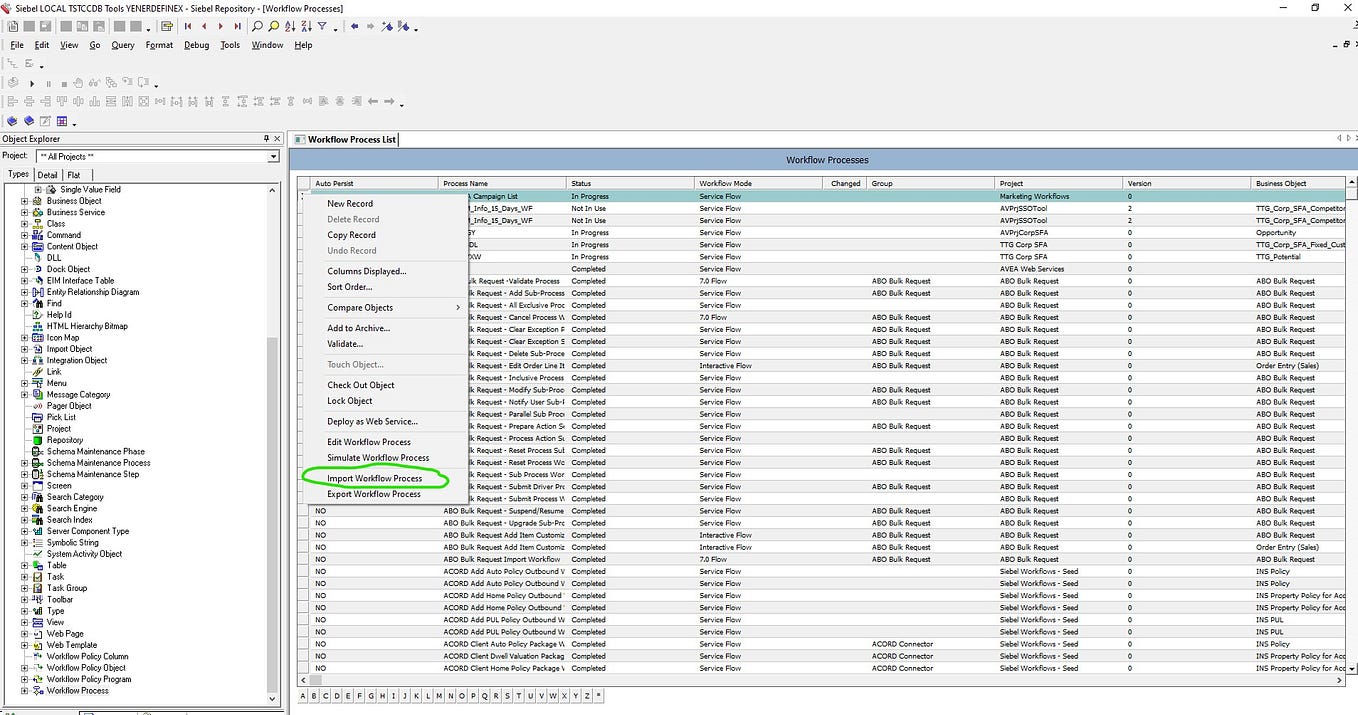Click the First Record navigation arrow
The width and height of the screenshot is (1358, 715).
188,27
